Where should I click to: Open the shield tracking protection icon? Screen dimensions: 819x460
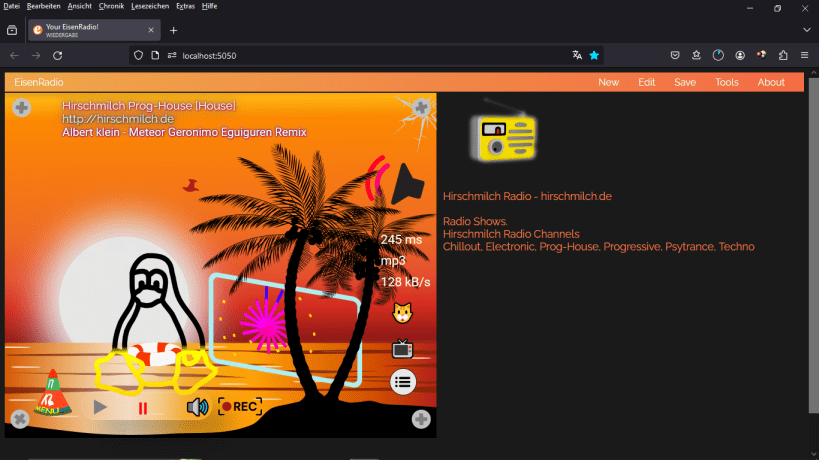(x=138, y=55)
